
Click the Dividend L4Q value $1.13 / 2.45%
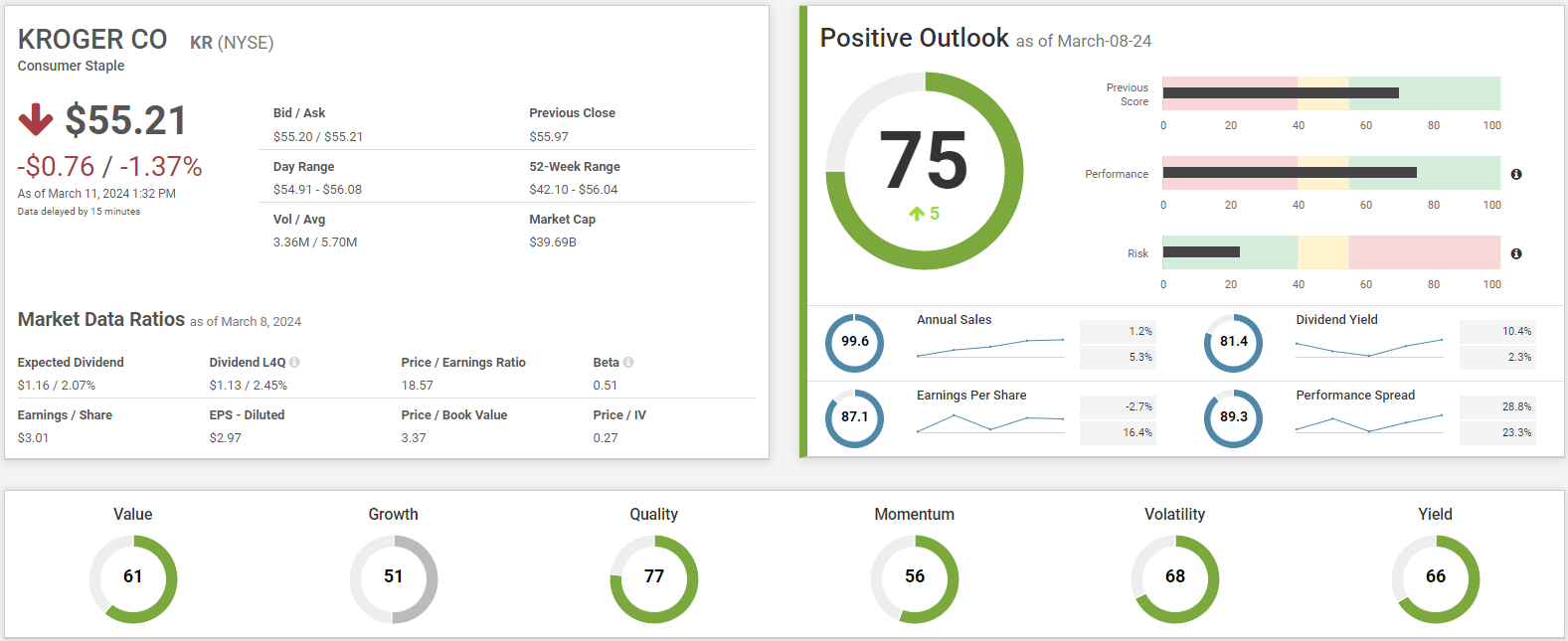pos(249,386)
